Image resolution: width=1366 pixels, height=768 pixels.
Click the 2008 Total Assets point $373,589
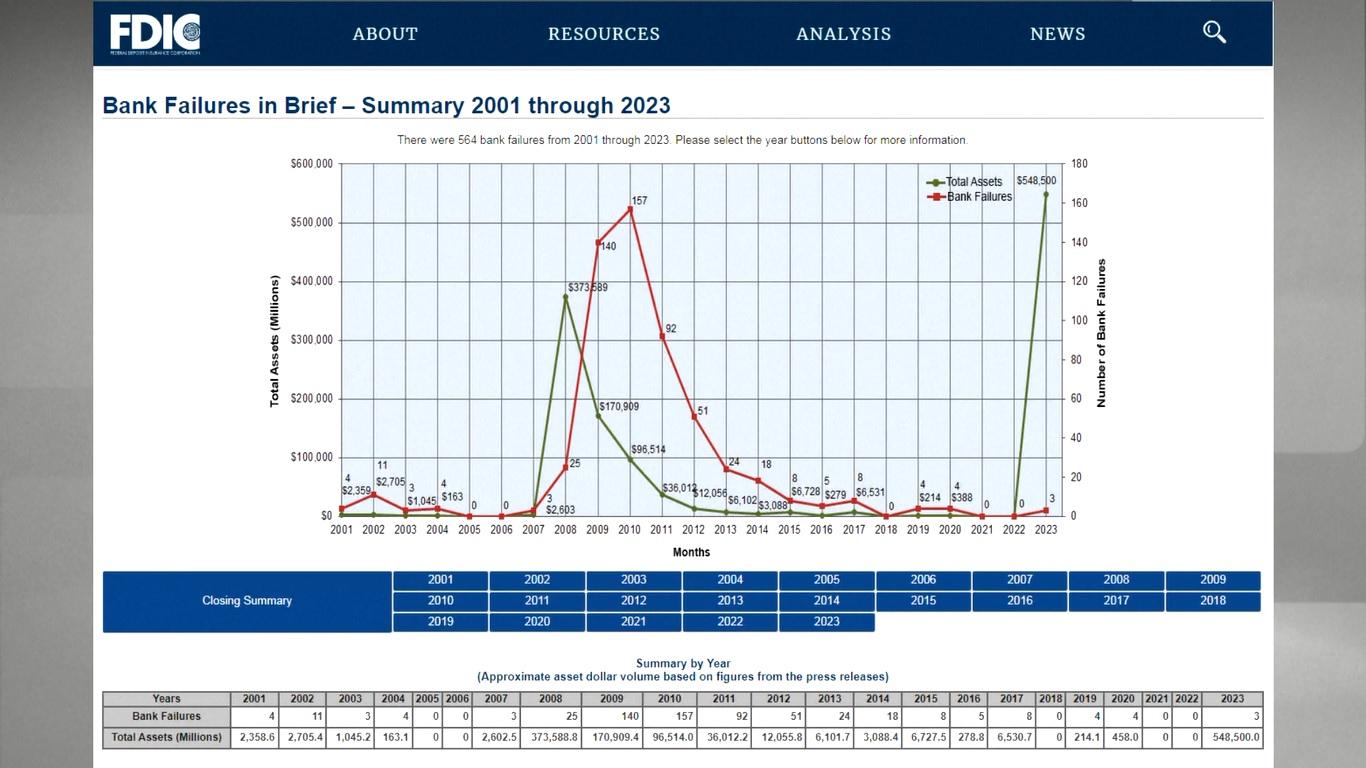[x=566, y=297]
